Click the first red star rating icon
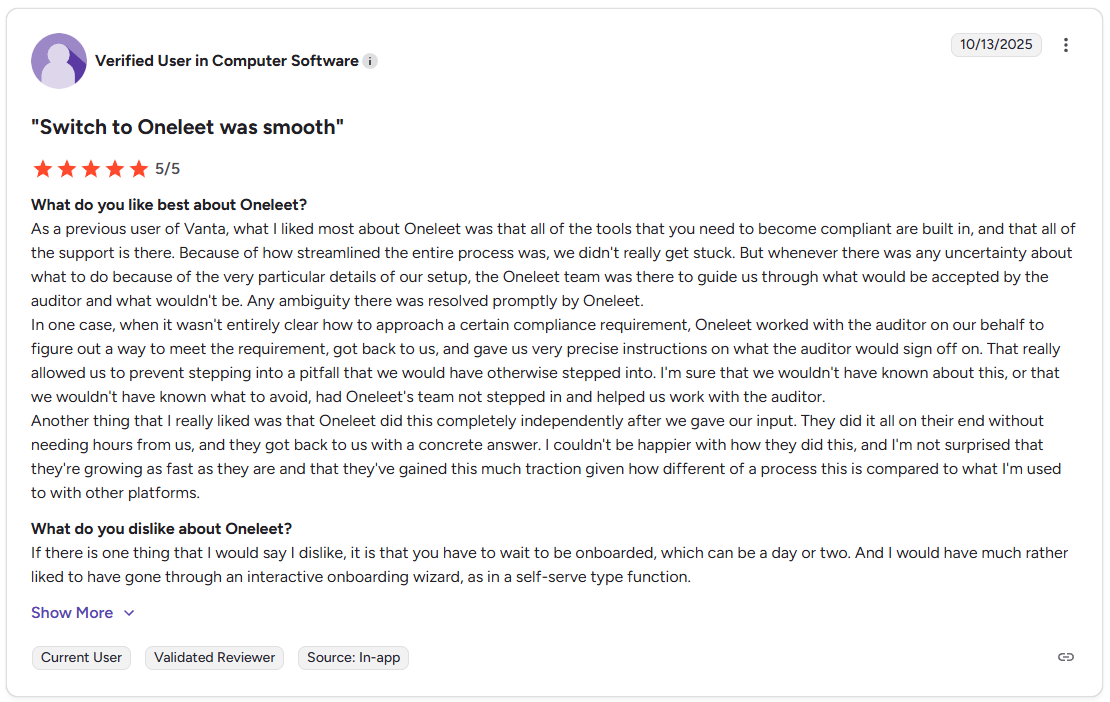This screenshot has height=702, width=1110. click(42, 168)
